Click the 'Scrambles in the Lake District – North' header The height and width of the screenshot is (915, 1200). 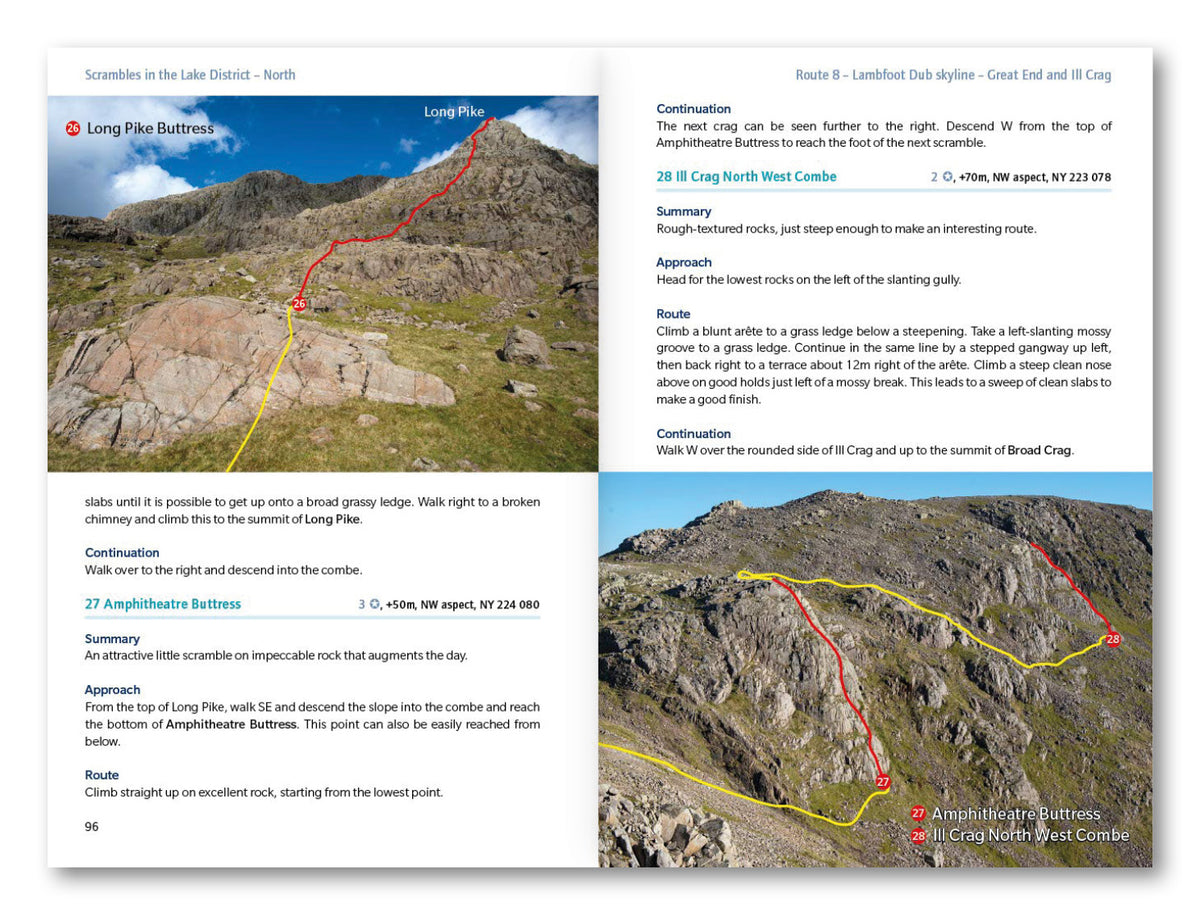point(190,75)
